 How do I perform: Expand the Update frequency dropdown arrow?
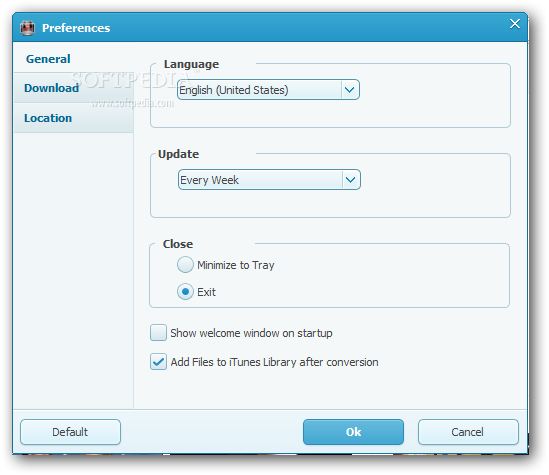tap(350, 180)
